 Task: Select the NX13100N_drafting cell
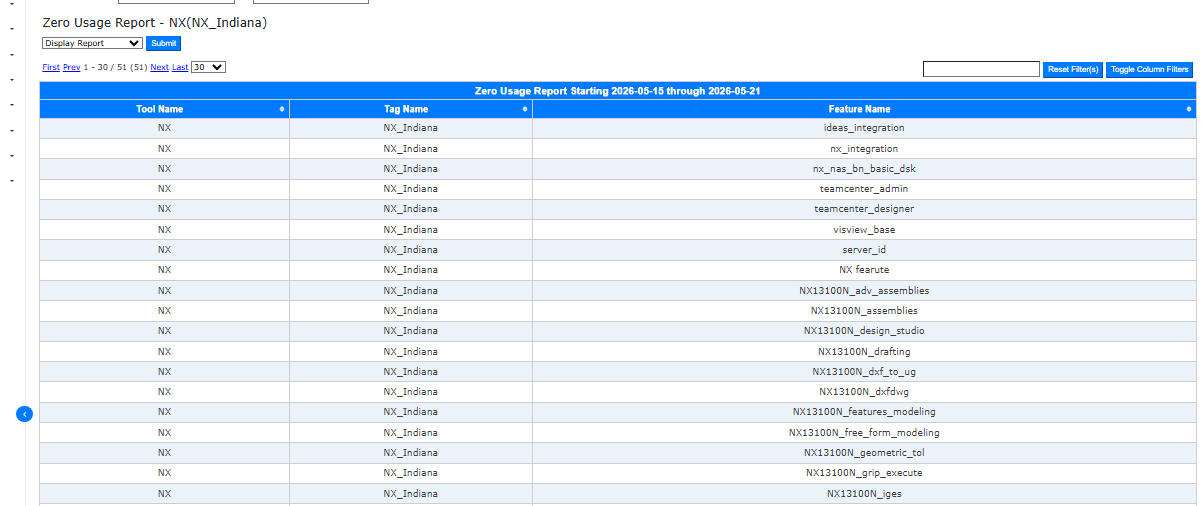tap(864, 352)
